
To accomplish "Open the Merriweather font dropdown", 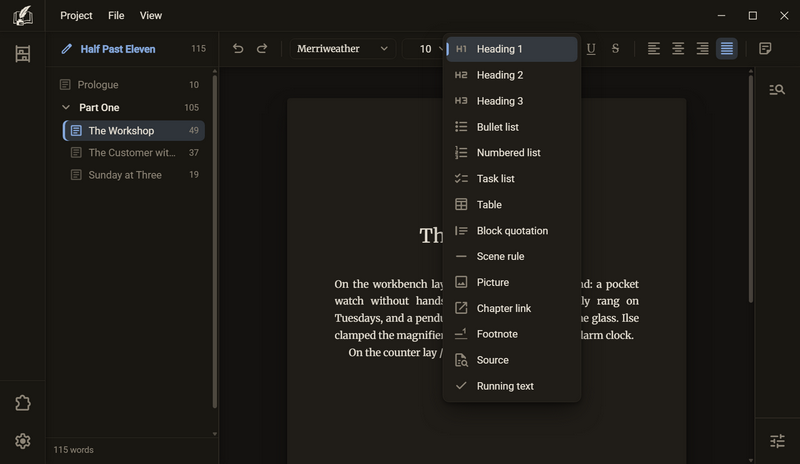I will click(342, 48).
